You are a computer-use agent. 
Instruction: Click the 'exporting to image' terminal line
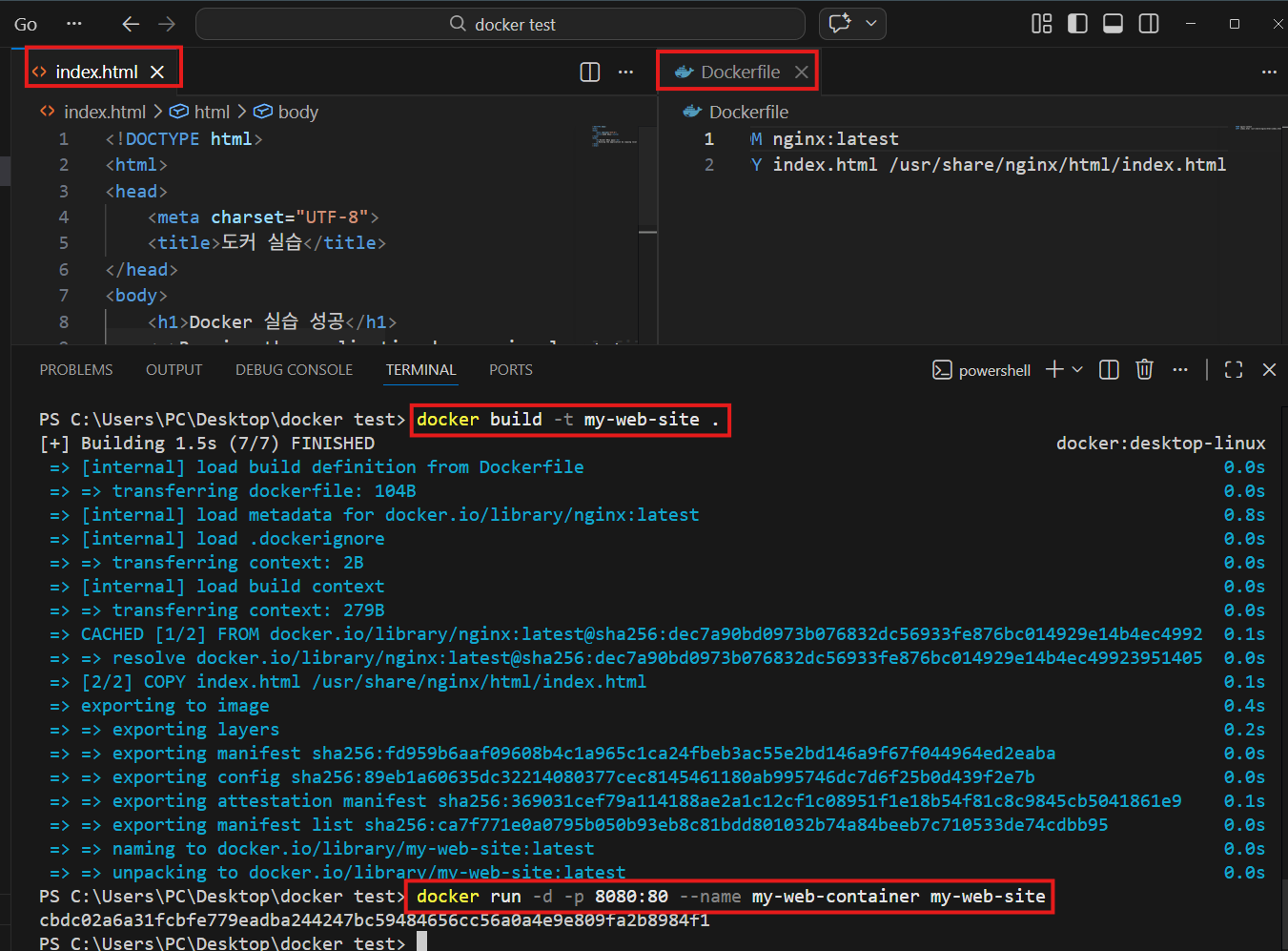coord(159,706)
